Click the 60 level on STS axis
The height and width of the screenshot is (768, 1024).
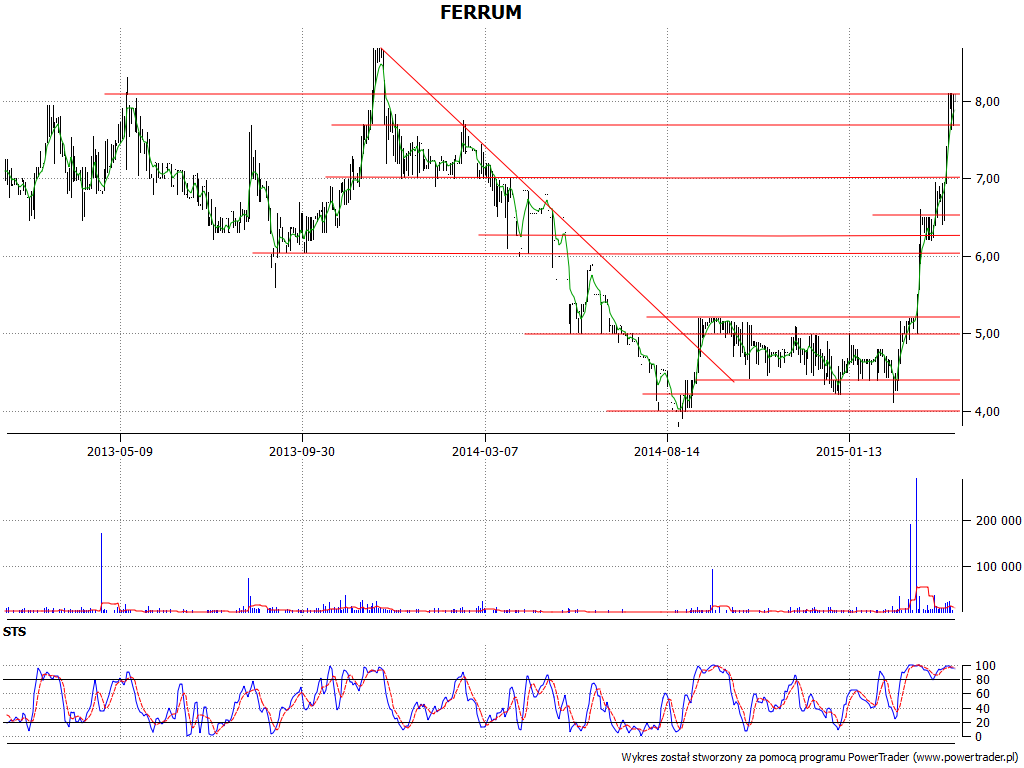pos(985,694)
